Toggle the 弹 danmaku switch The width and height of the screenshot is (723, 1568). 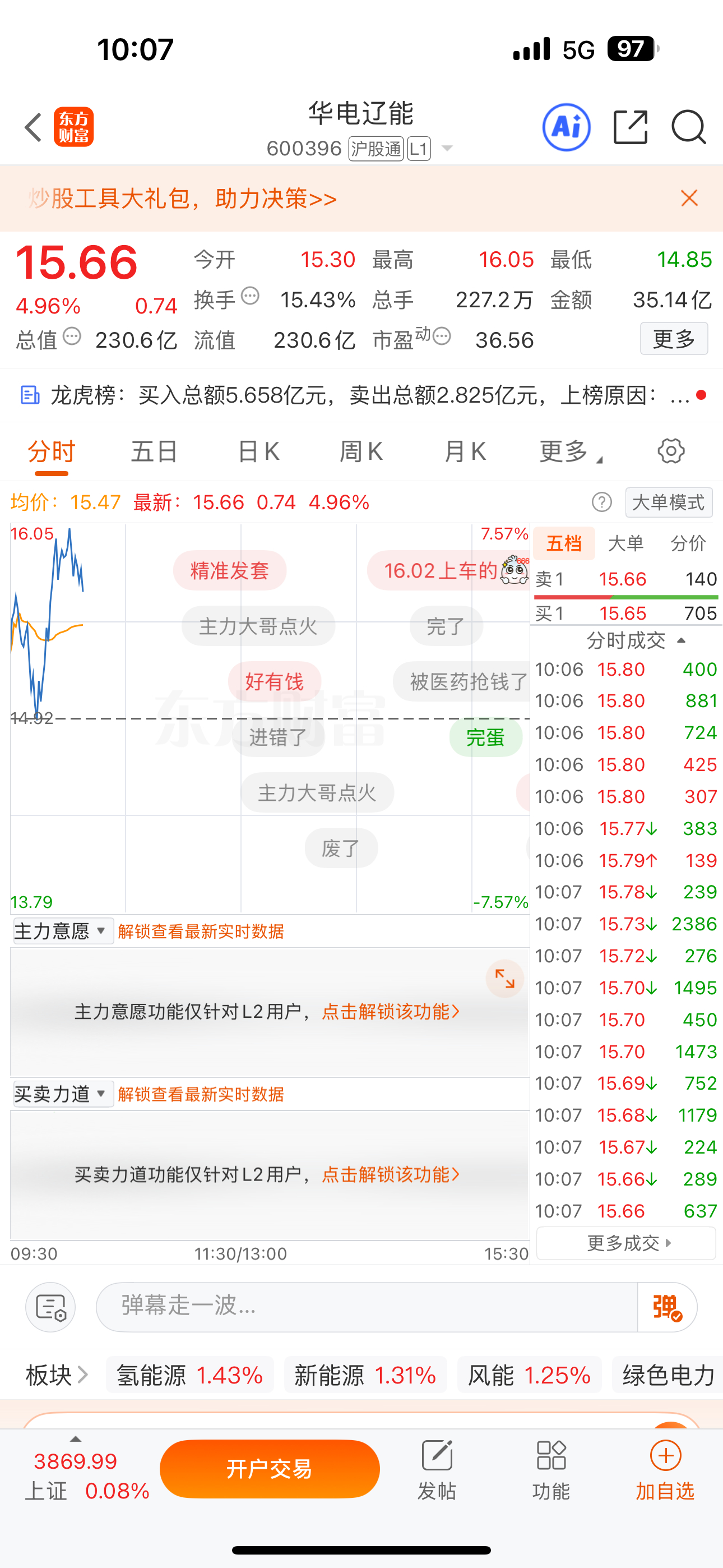(x=667, y=1307)
